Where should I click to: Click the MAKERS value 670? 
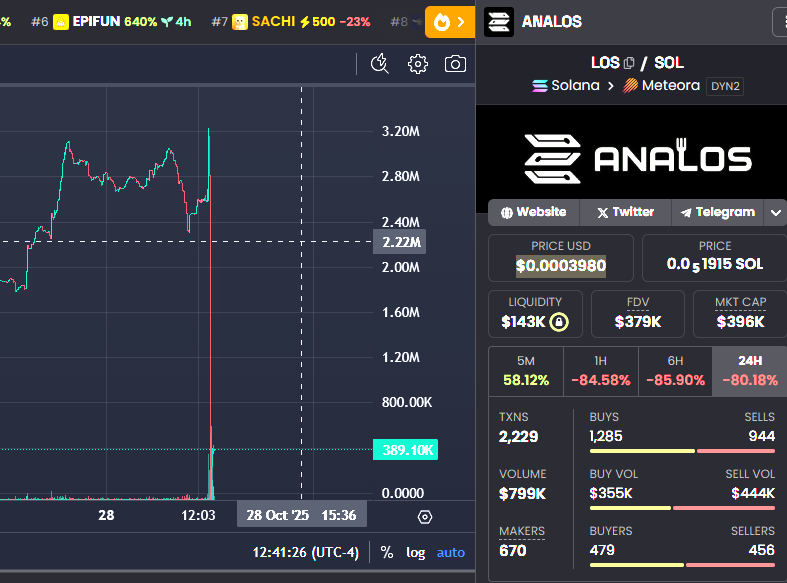click(x=512, y=550)
